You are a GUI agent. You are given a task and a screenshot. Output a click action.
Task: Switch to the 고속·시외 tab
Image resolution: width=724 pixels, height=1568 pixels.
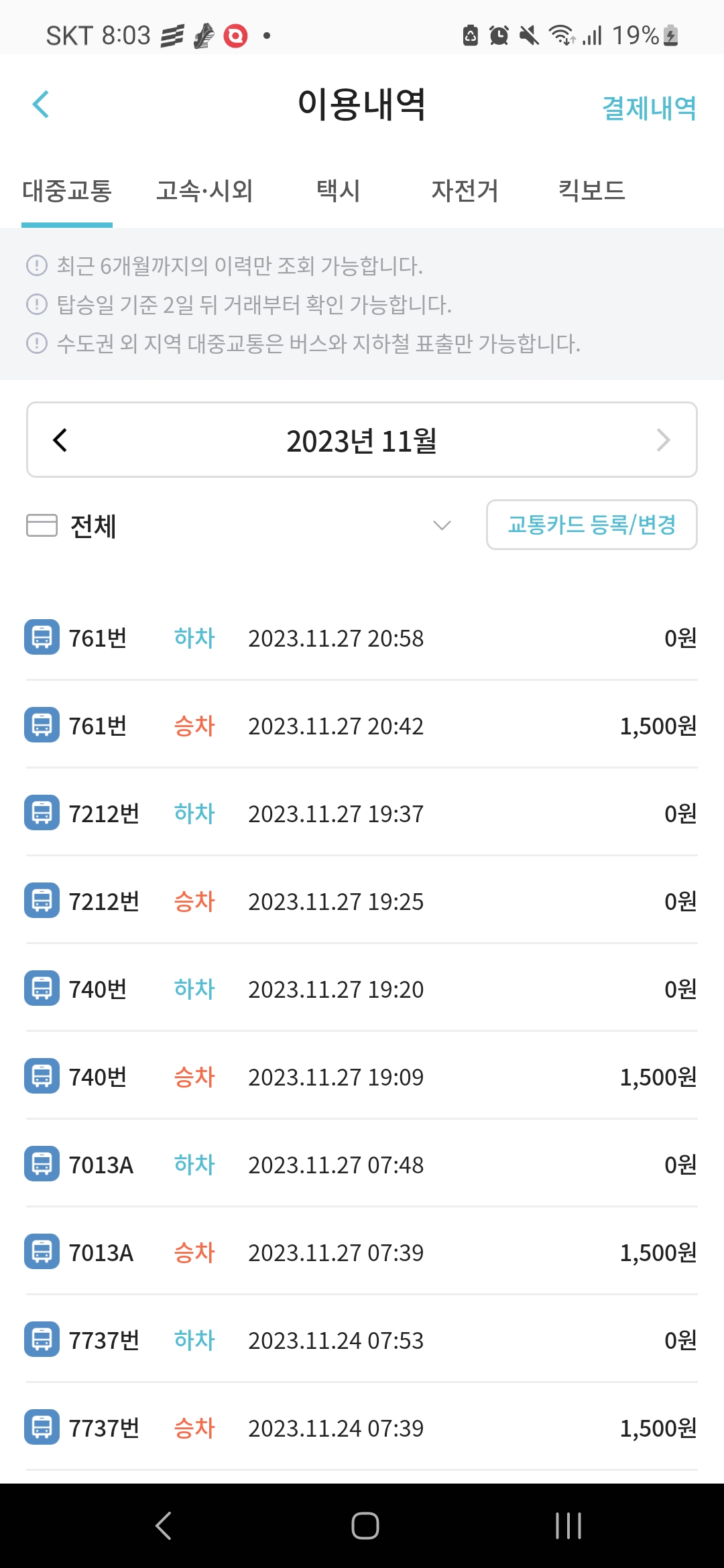[204, 191]
